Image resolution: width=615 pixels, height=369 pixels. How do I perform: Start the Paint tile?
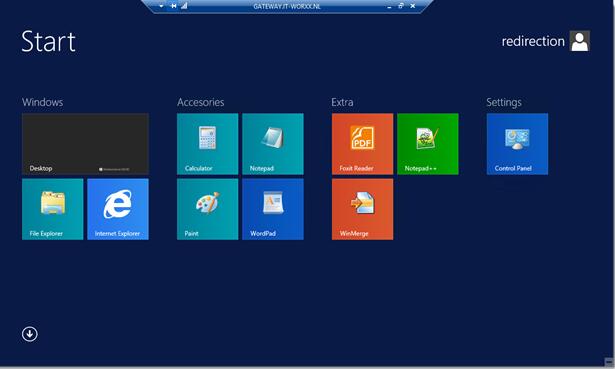click(207, 209)
